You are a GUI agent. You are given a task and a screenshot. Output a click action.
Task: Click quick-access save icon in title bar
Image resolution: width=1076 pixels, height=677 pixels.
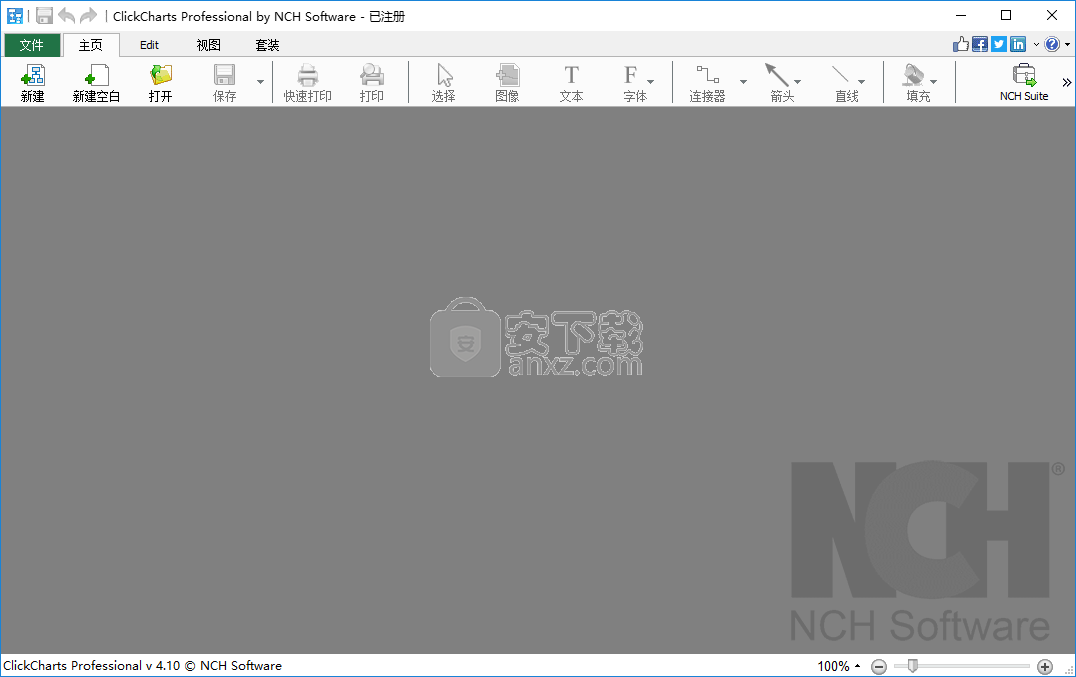[45, 16]
